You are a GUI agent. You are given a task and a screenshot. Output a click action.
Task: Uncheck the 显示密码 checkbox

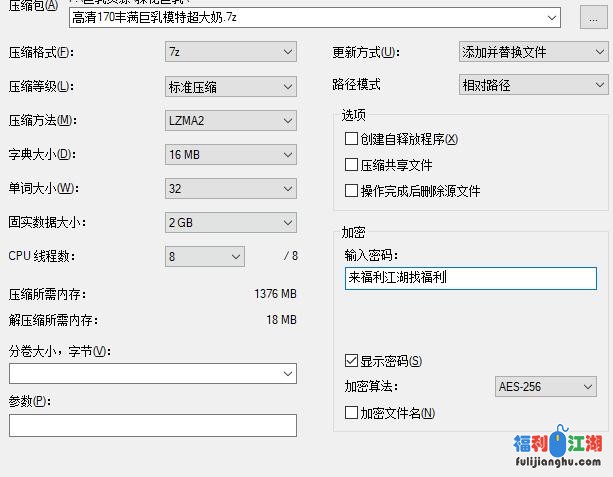(x=351, y=360)
